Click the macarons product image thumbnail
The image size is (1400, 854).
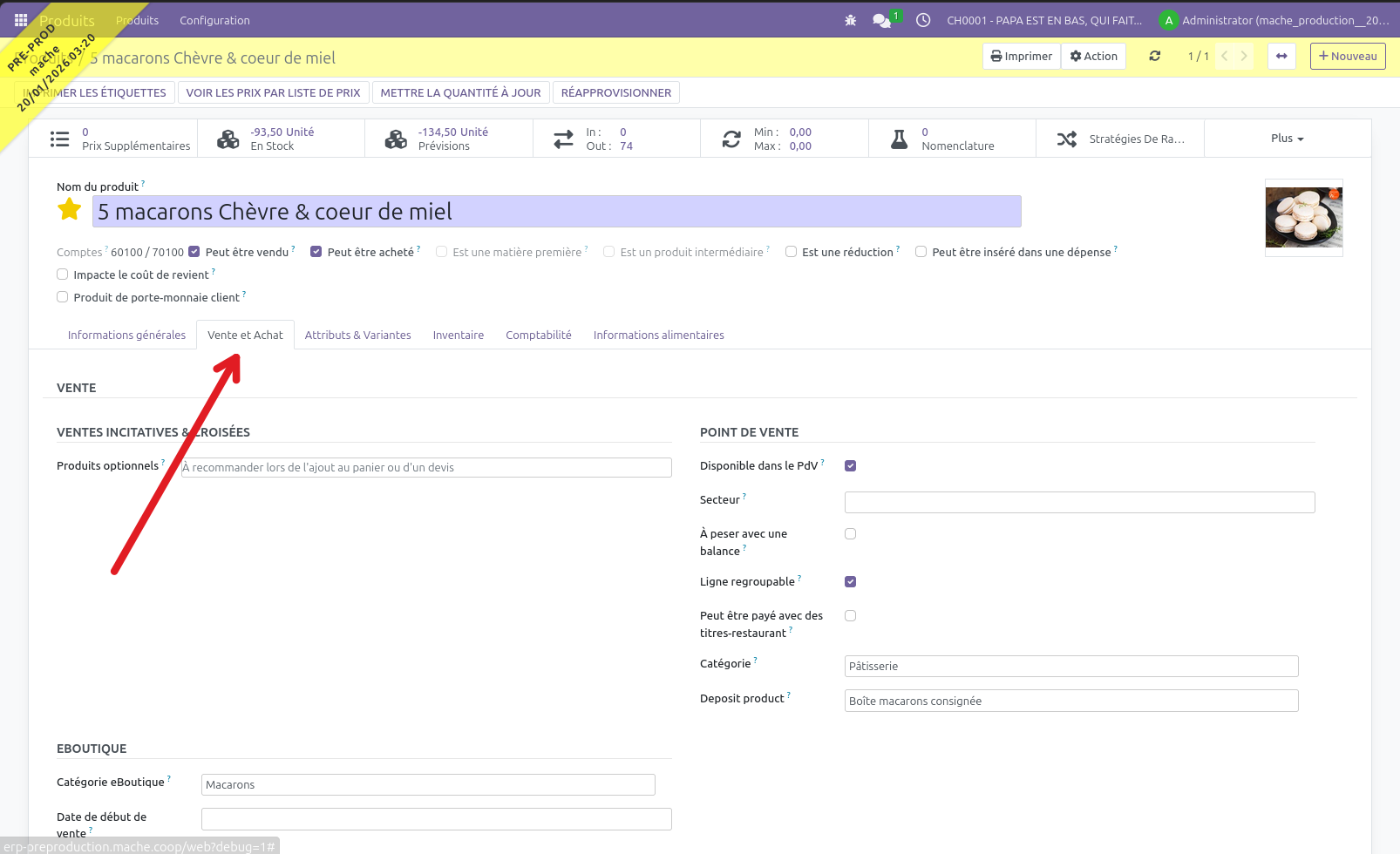(x=1303, y=218)
